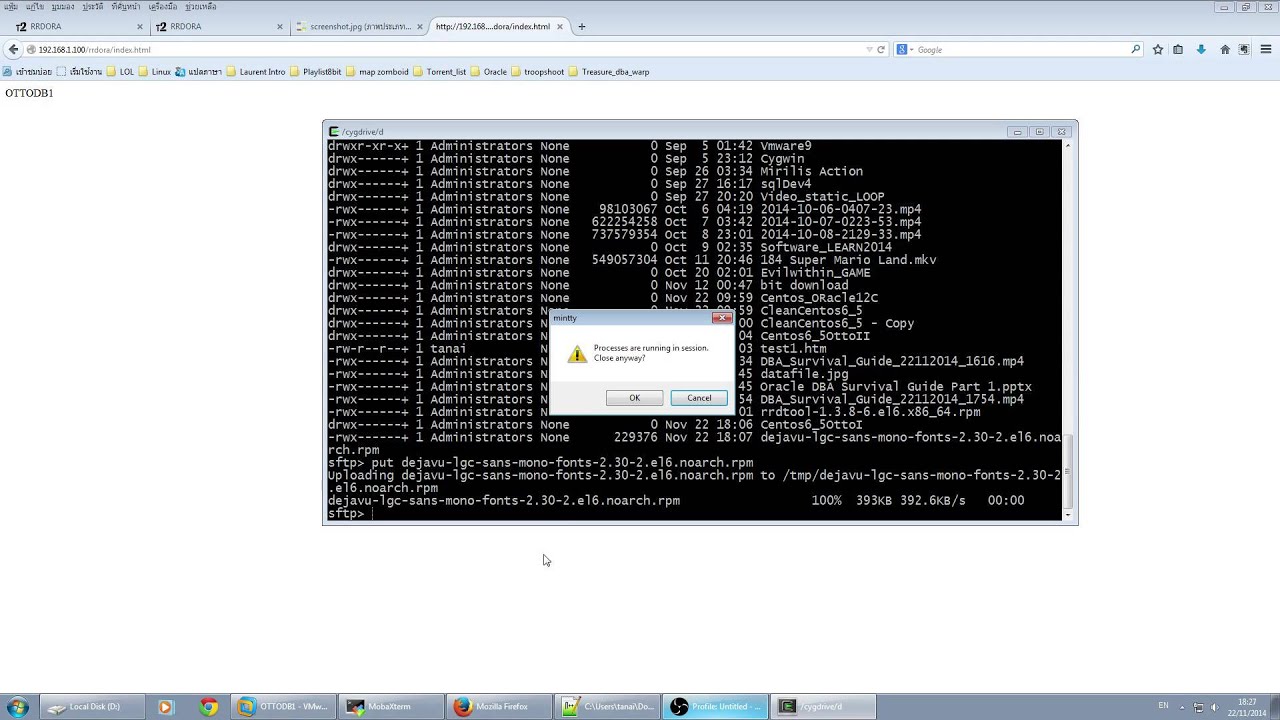
Task: Open the troopshoot bookmark folder
Action: tap(538, 72)
